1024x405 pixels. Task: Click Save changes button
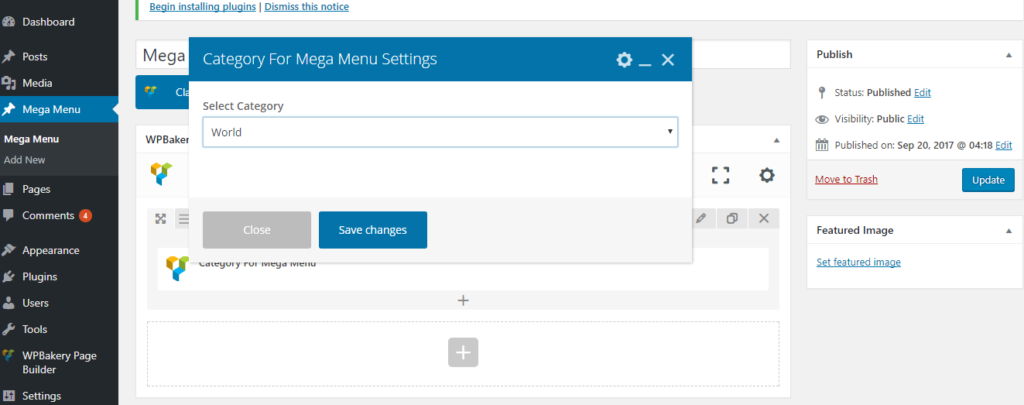[x=372, y=230]
